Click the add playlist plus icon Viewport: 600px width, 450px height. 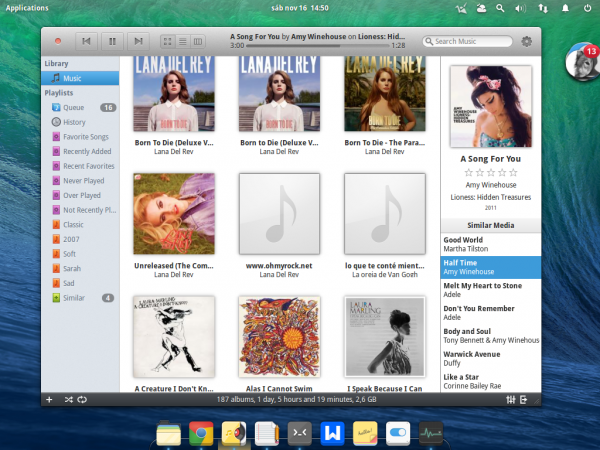[49, 399]
